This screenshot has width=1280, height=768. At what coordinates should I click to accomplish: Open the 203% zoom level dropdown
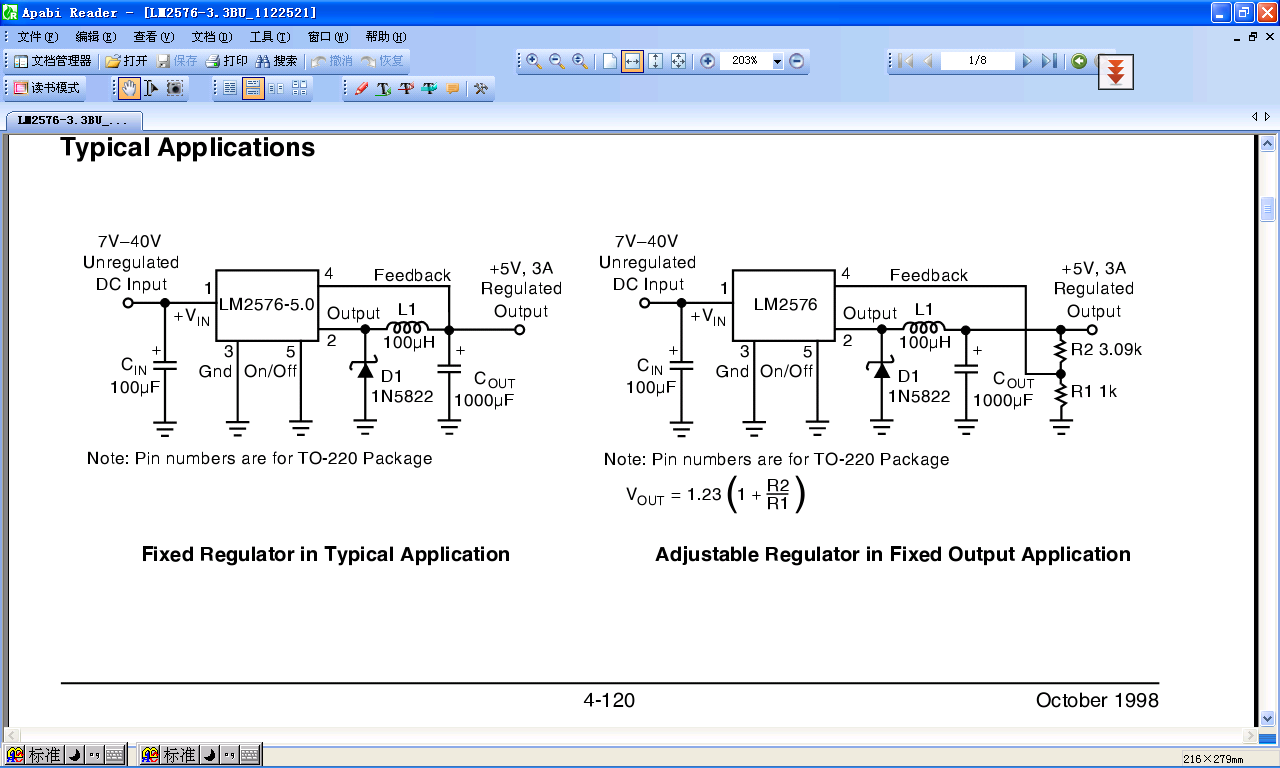tap(777, 62)
